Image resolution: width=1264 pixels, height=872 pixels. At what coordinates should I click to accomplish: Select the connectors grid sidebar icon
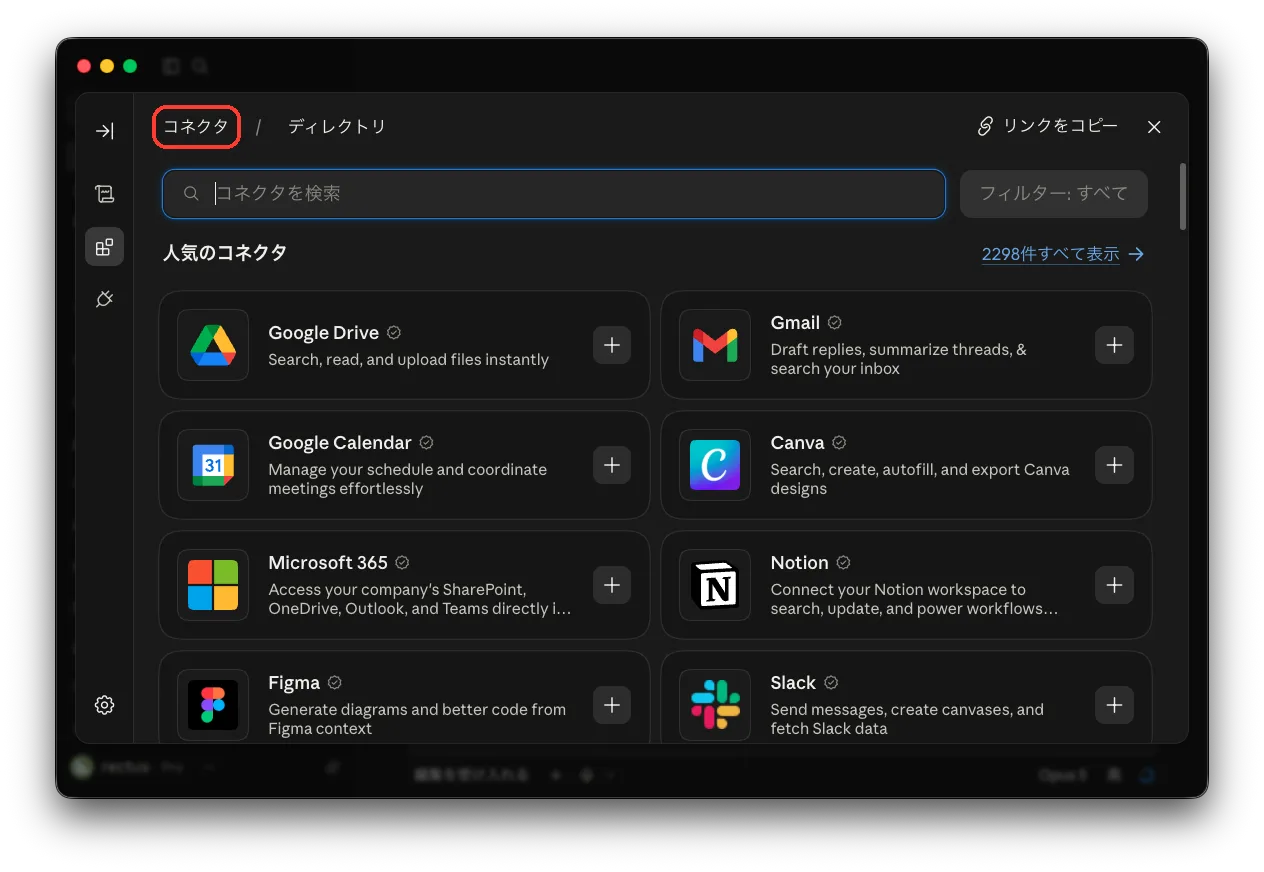[x=104, y=246]
